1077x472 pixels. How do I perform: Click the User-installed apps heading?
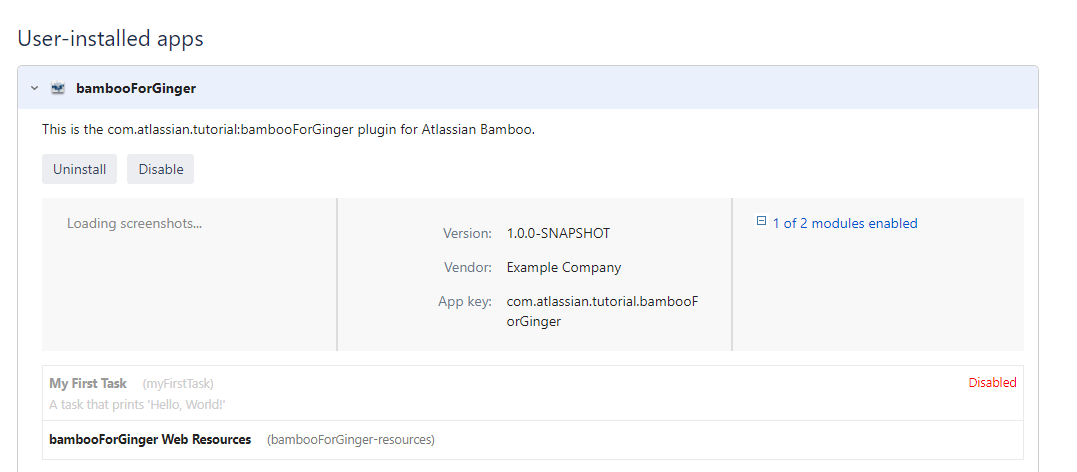tap(111, 38)
